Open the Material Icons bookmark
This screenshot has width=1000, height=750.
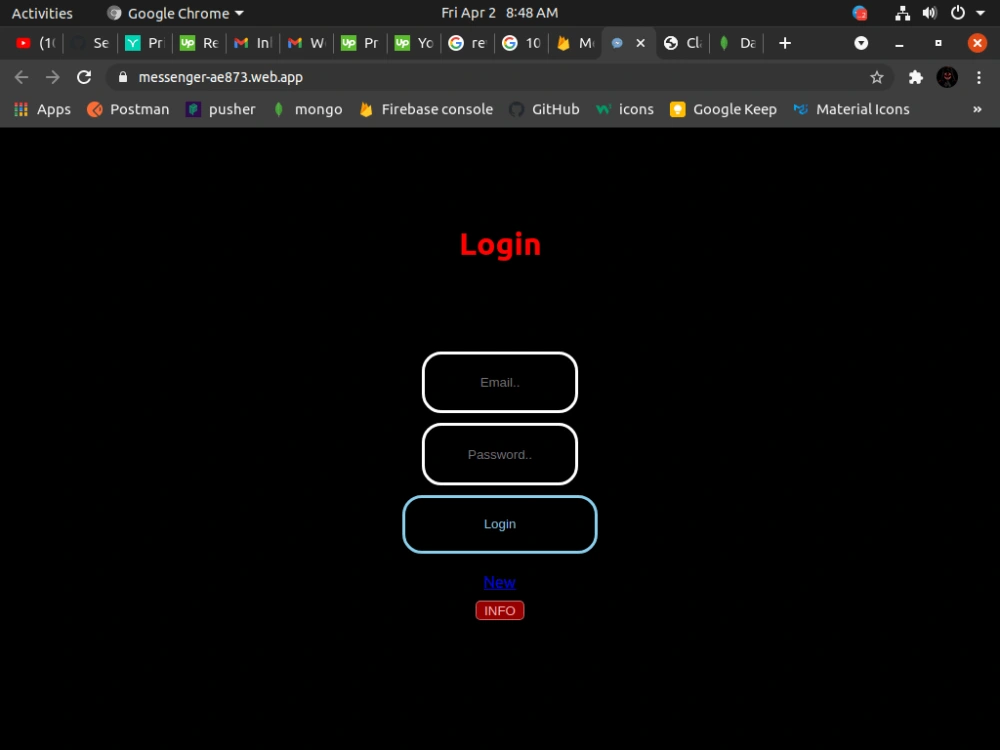click(x=851, y=109)
